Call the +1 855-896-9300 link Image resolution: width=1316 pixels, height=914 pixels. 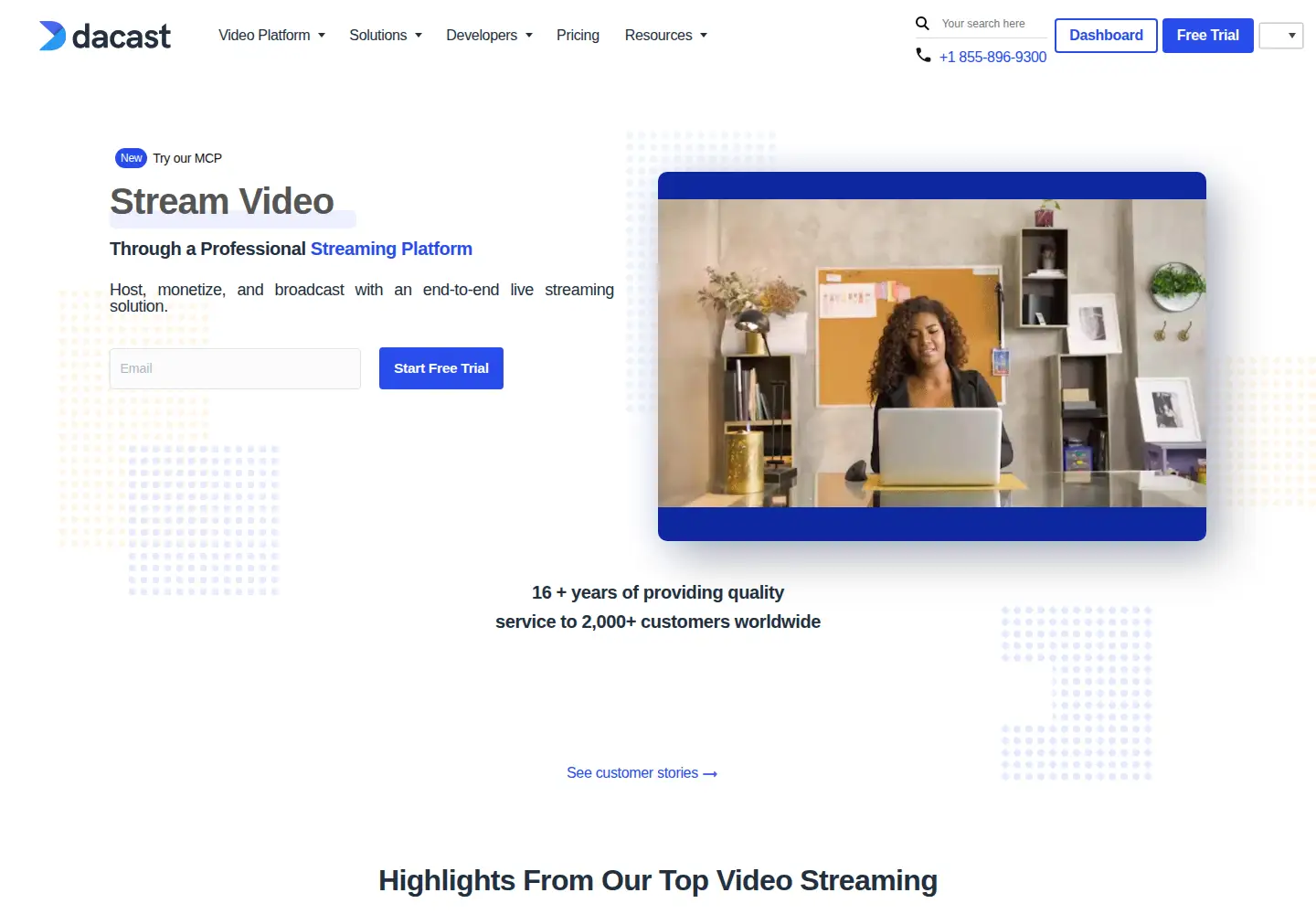click(992, 57)
